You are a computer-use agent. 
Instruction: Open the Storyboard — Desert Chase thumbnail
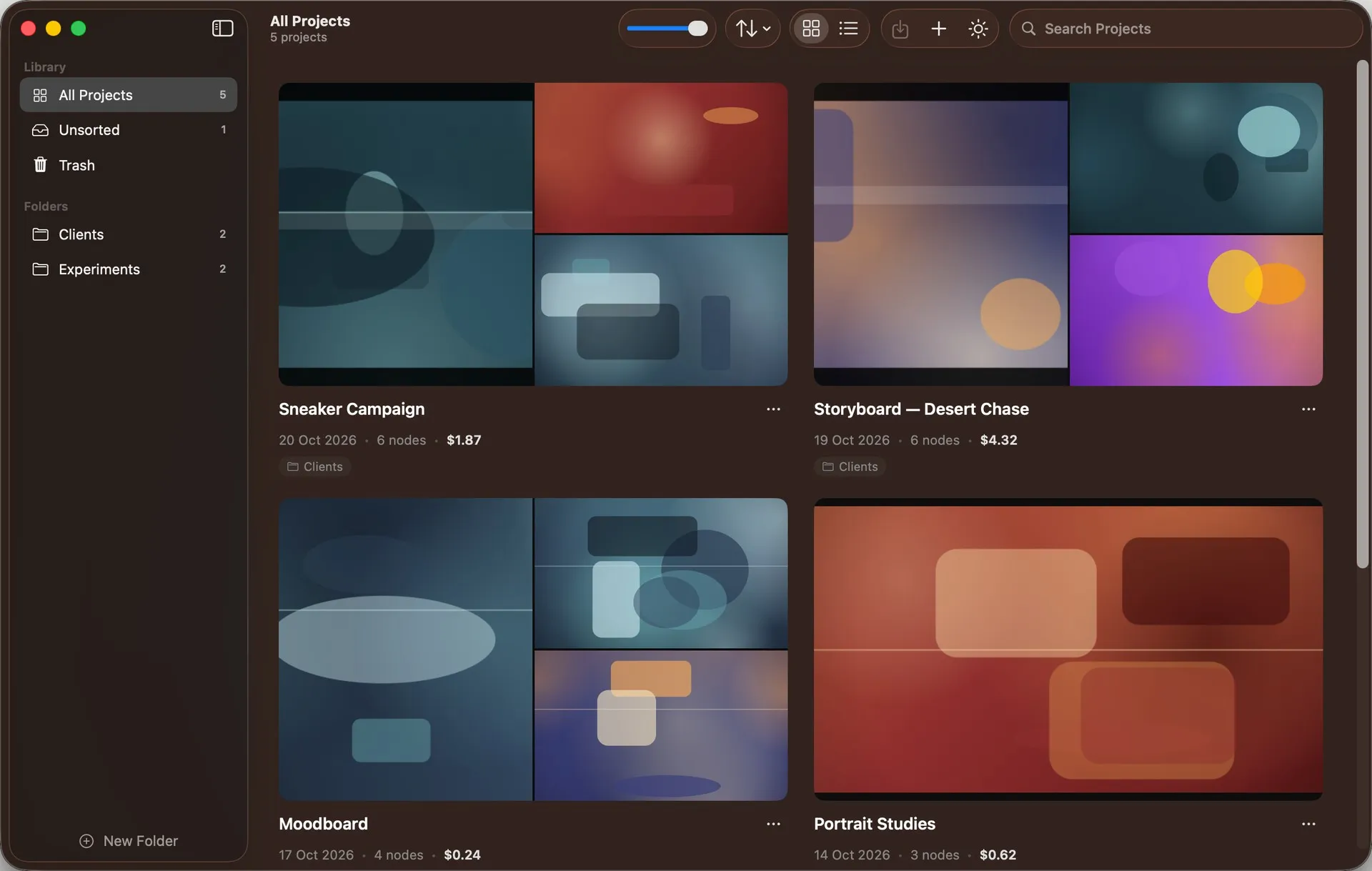(1068, 234)
